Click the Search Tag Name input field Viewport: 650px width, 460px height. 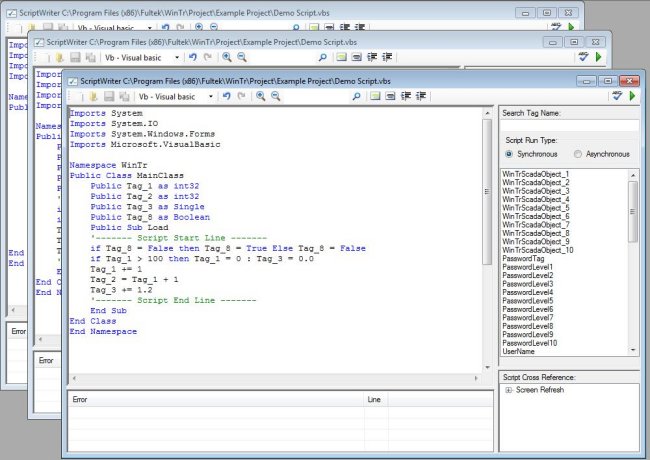tap(569, 127)
